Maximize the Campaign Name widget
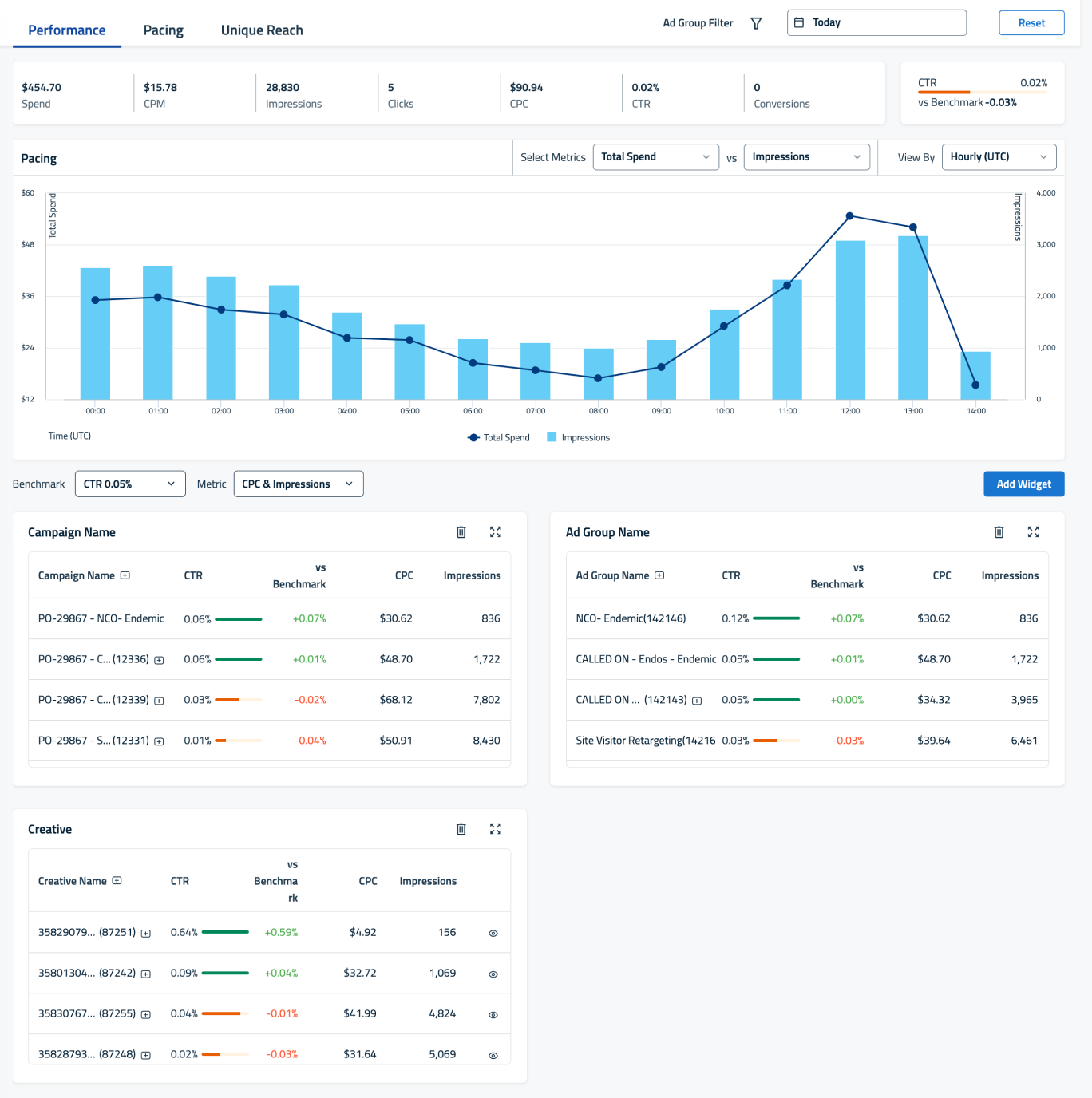Image resolution: width=1092 pixels, height=1098 pixels. (496, 531)
